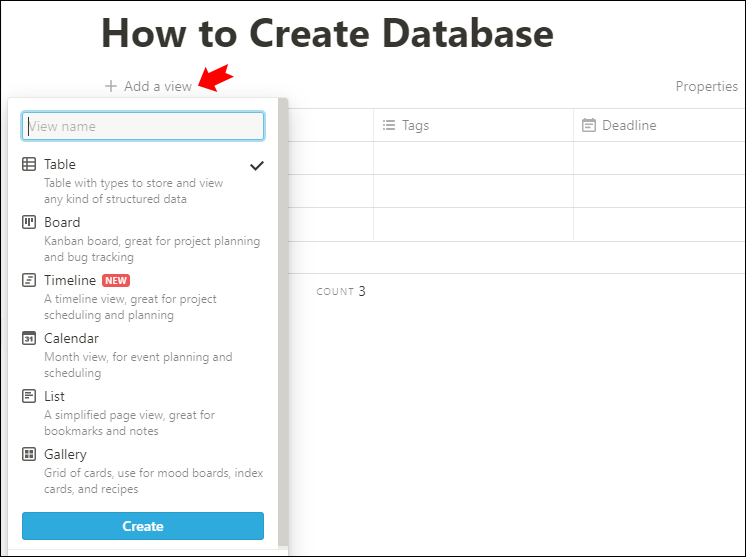Click the checkmark next to Table
746x557 pixels.
[257, 166]
